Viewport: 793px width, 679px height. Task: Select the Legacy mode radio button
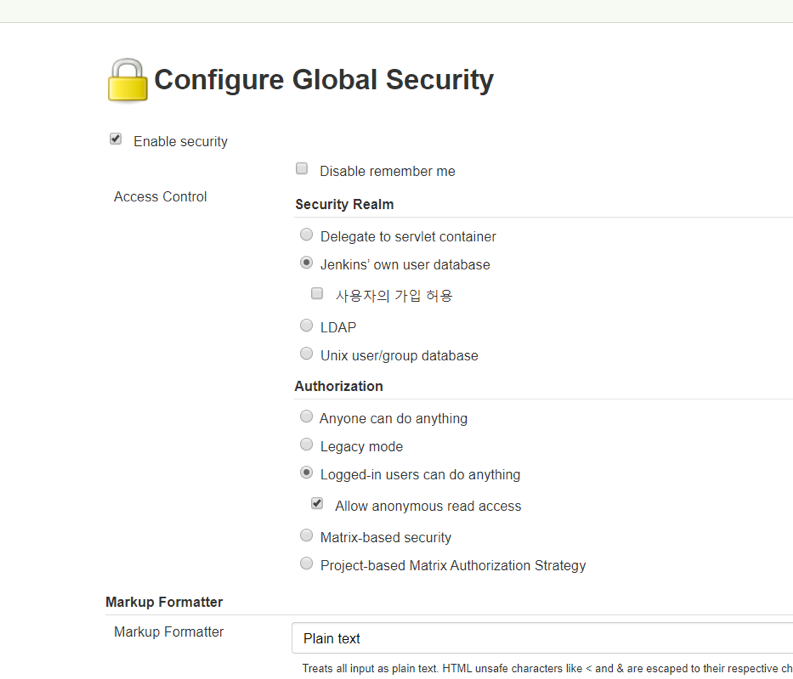coord(306,444)
